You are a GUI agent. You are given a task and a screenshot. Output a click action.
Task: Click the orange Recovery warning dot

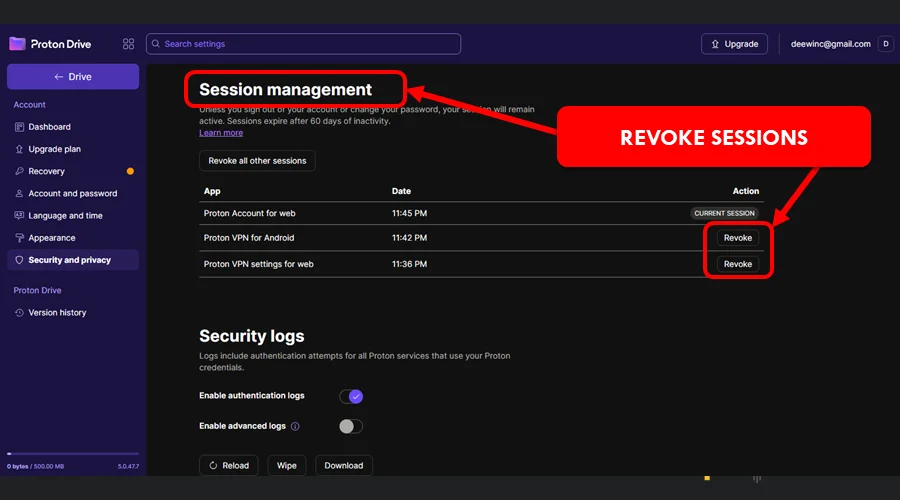pos(130,171)
